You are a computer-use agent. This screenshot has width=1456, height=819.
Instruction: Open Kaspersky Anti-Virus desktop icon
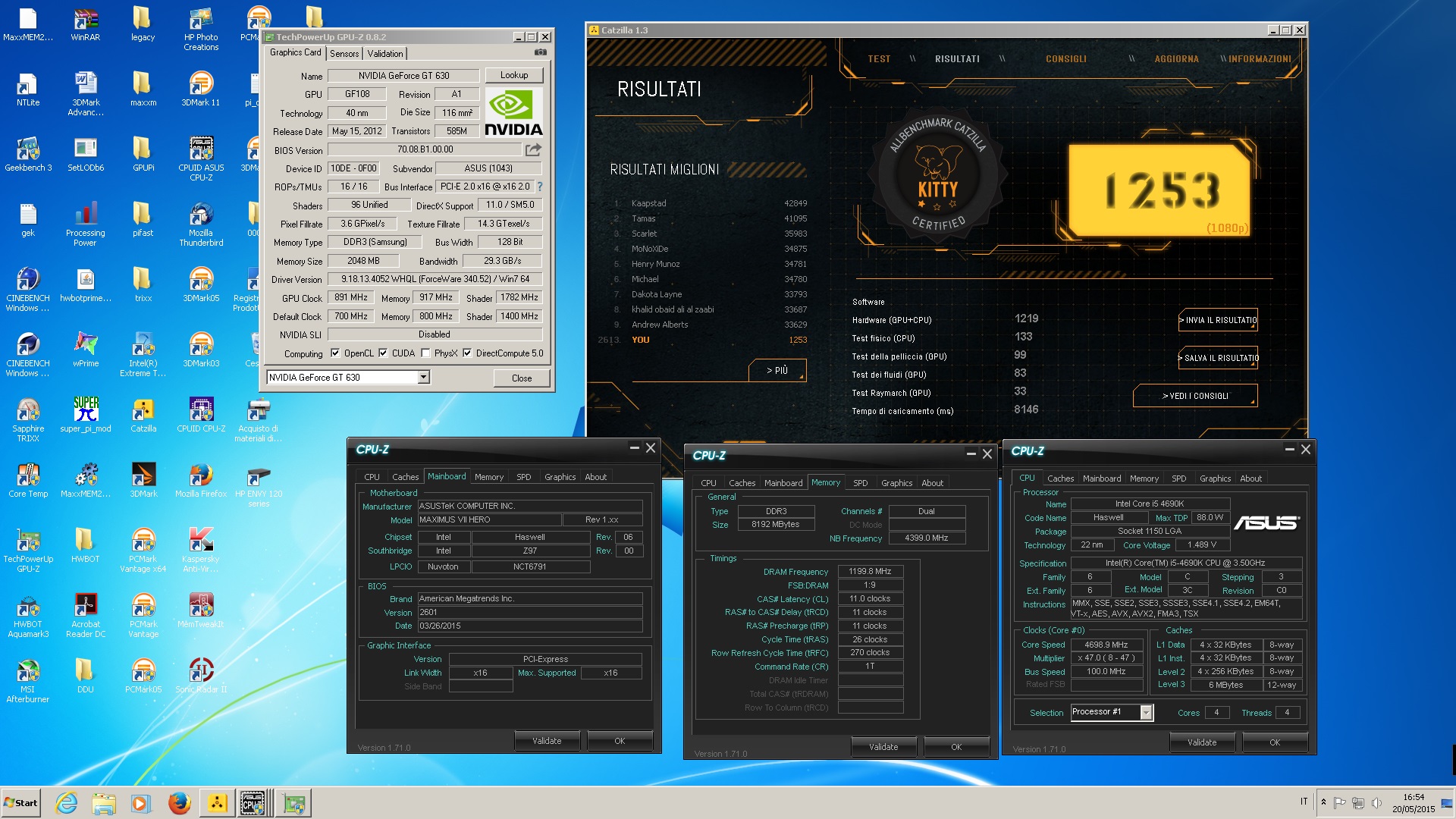point(201,551)
